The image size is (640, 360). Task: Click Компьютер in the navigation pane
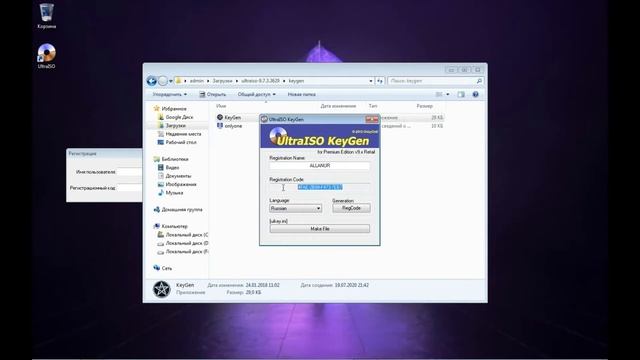(174, 226)
